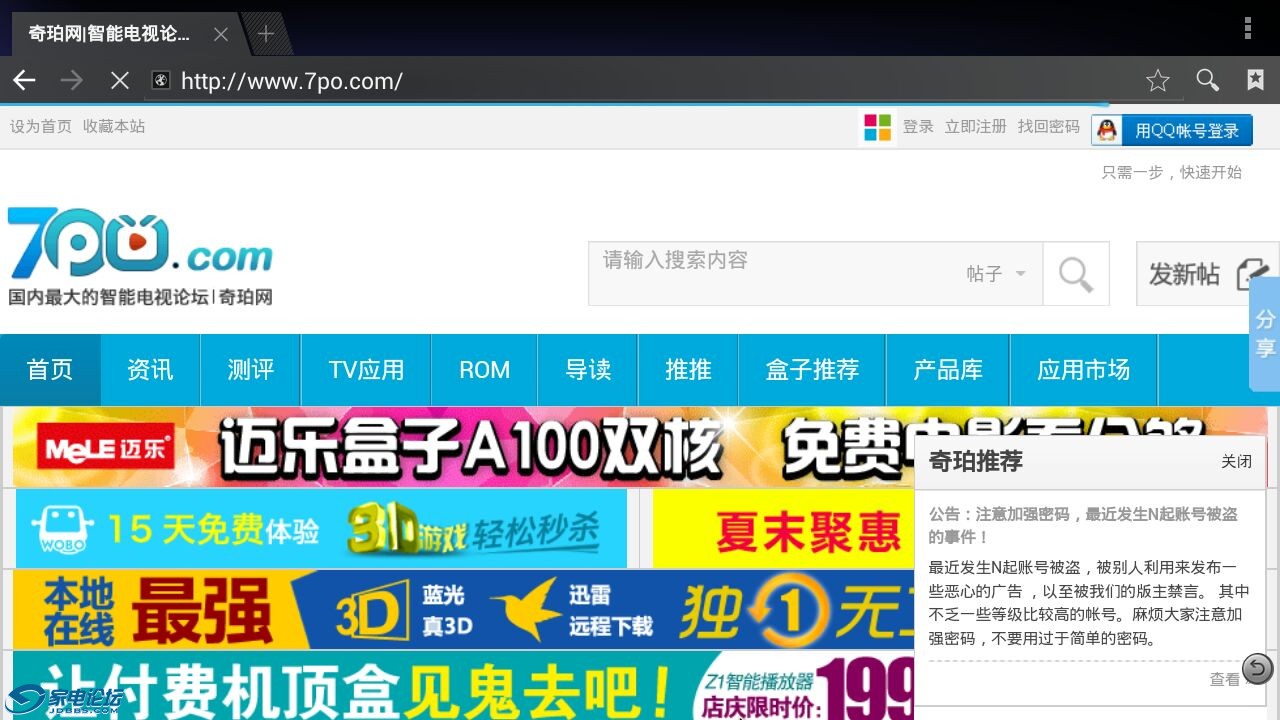Select 测评 in navigation bar

coord(250,370)
